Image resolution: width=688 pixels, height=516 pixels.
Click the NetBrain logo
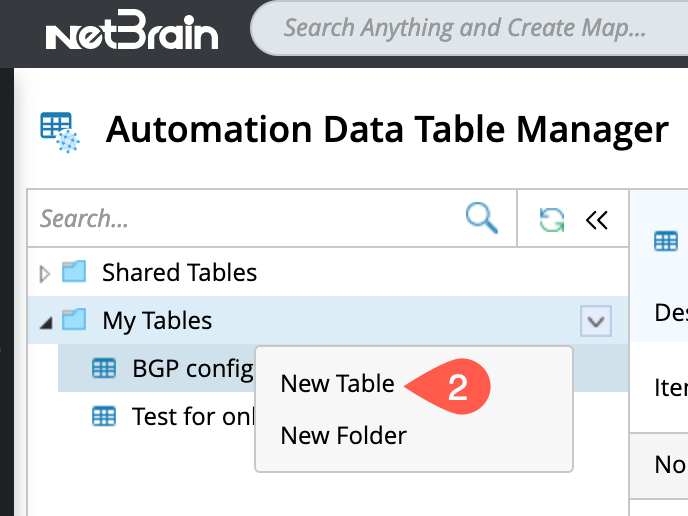[x=132, y=36]
